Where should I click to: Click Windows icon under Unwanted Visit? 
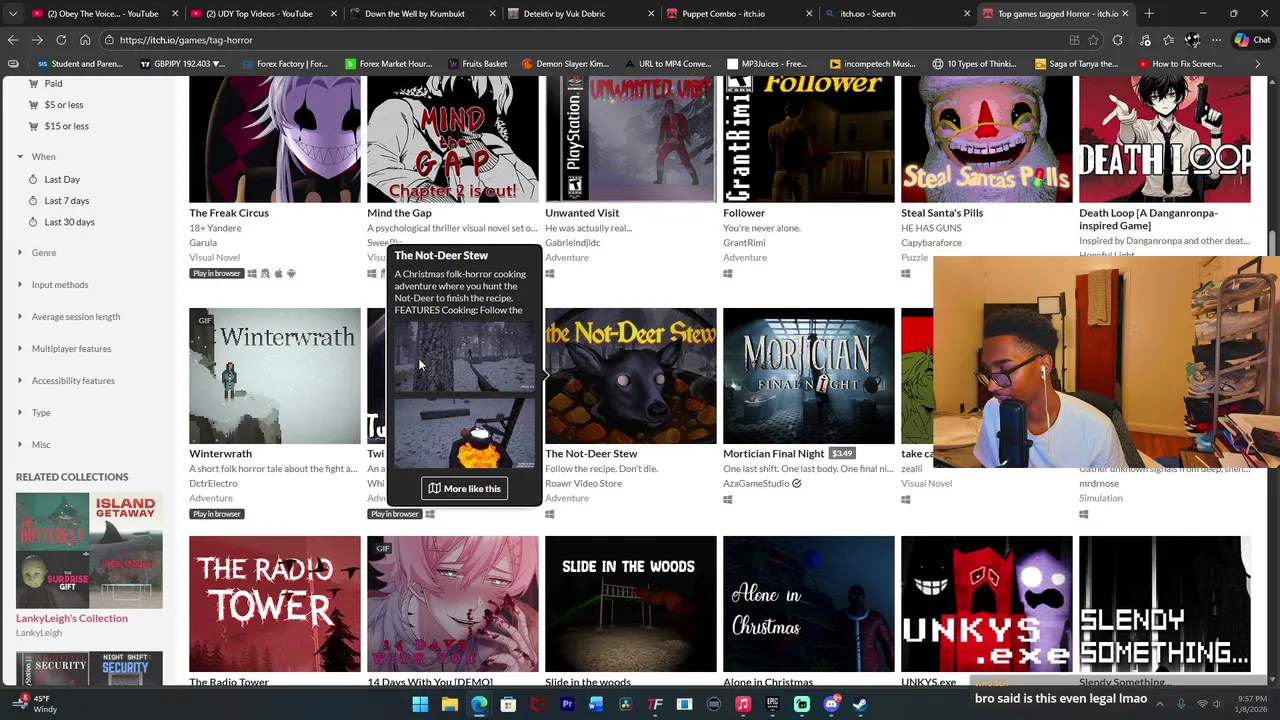click(550, 273)
